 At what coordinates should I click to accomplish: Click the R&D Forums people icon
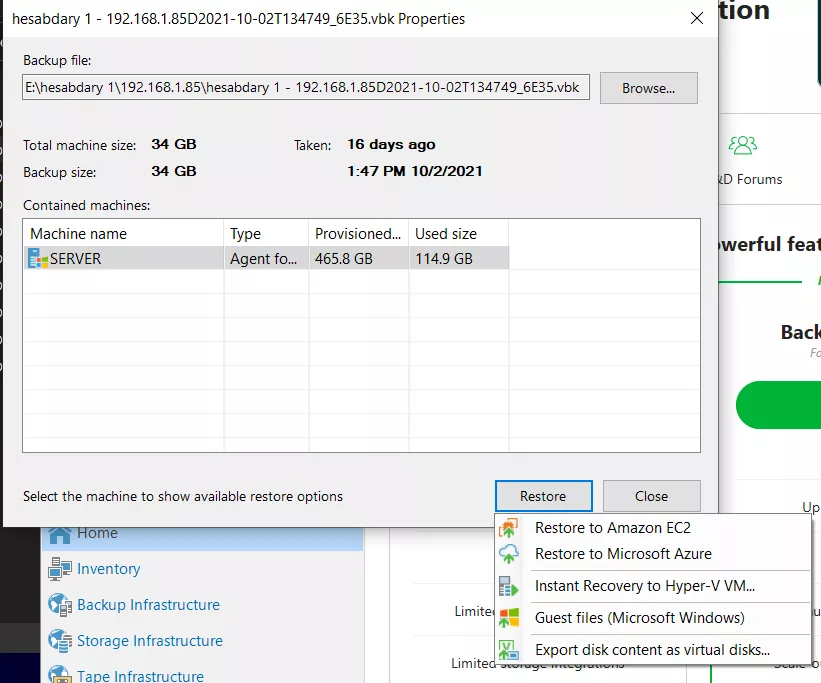(x=742, y=145)
